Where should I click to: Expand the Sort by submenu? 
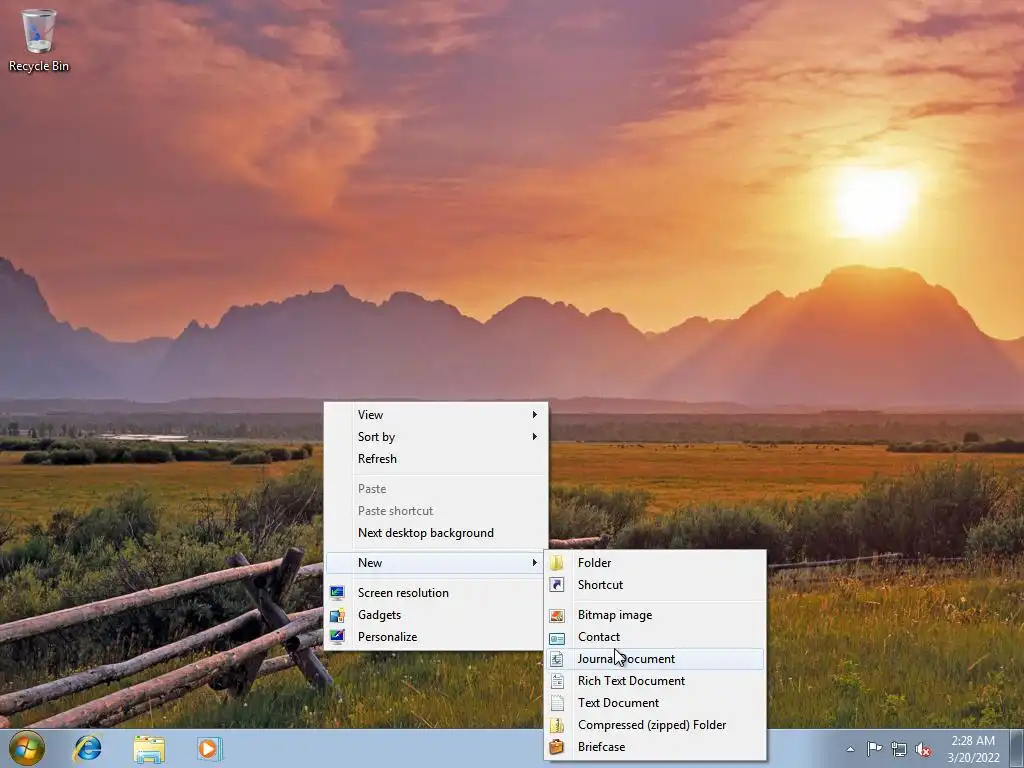pos(436,437)
